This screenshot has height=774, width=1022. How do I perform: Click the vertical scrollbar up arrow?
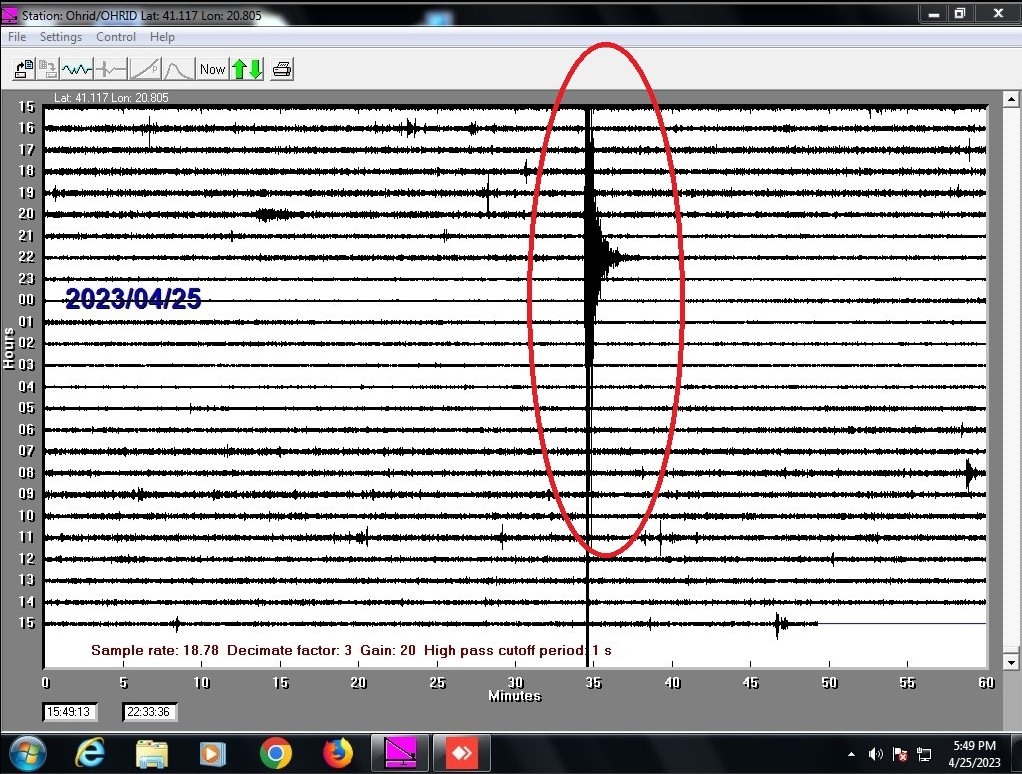(x=1011, y=100)
